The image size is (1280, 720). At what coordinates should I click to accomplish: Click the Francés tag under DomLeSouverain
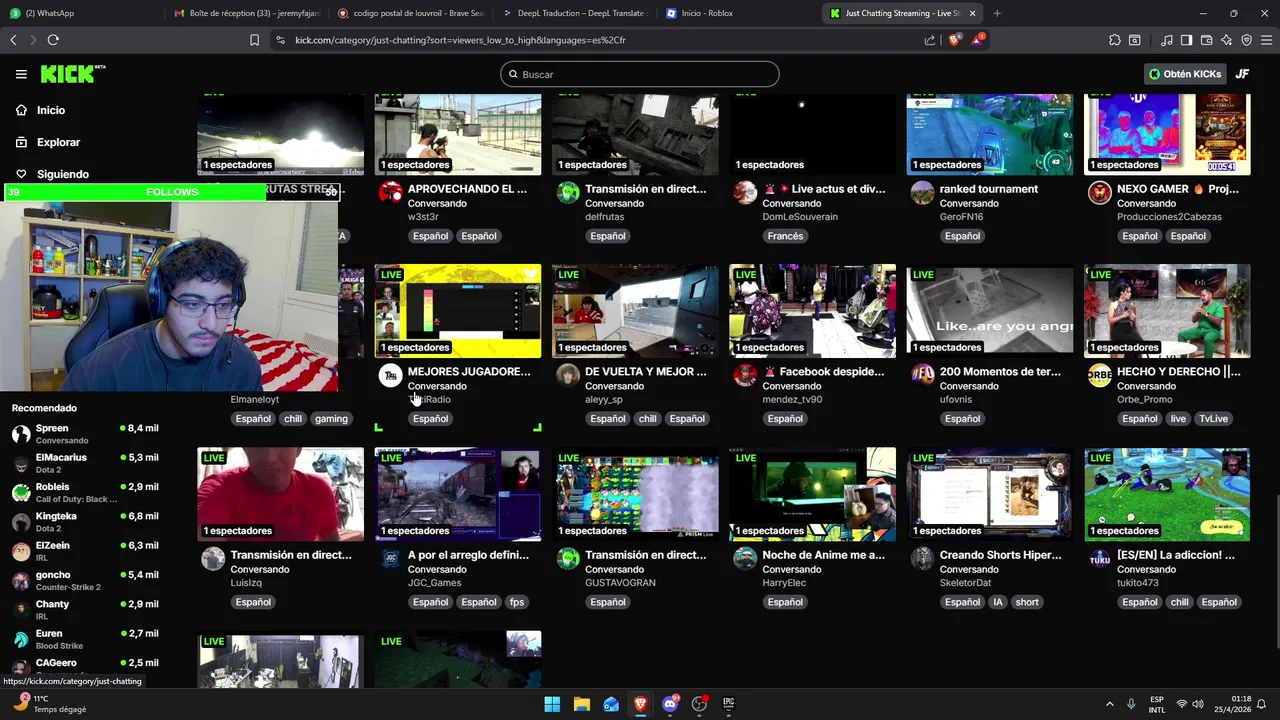pos(785,236)
